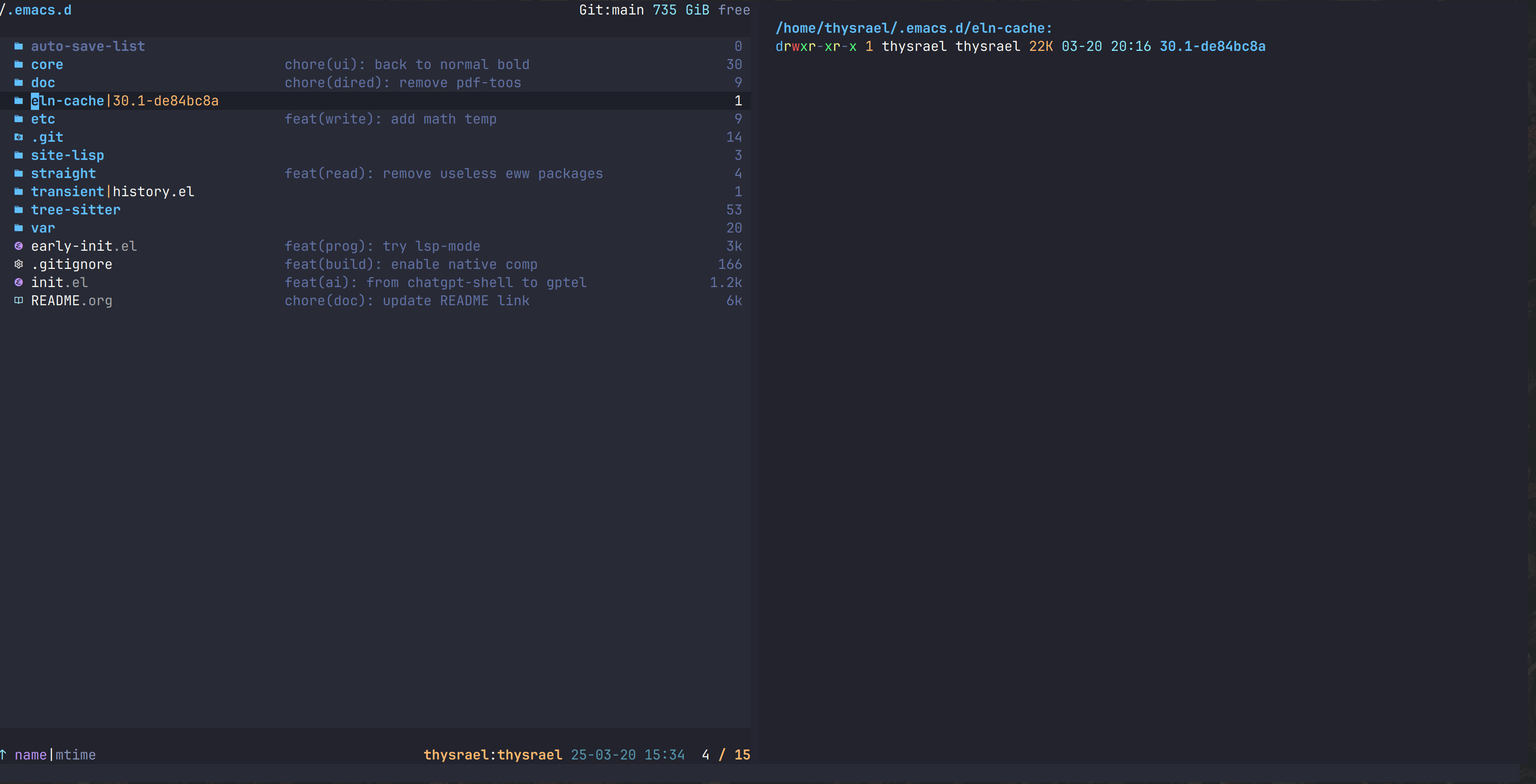
Task: Click the git folder icon beside .git
Action: (x=19, y=137)
